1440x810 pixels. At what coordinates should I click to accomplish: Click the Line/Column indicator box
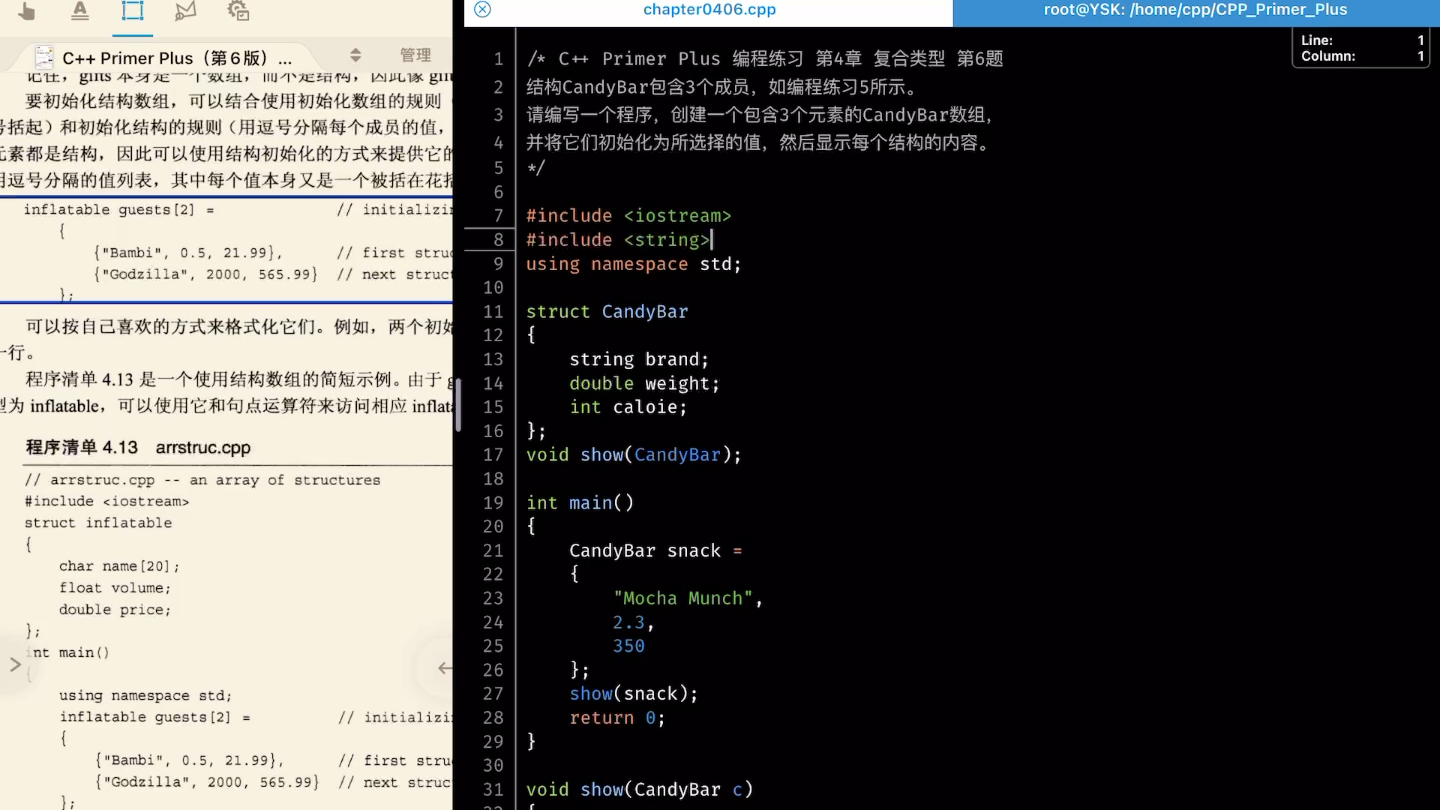click(x=1361, y=48)
